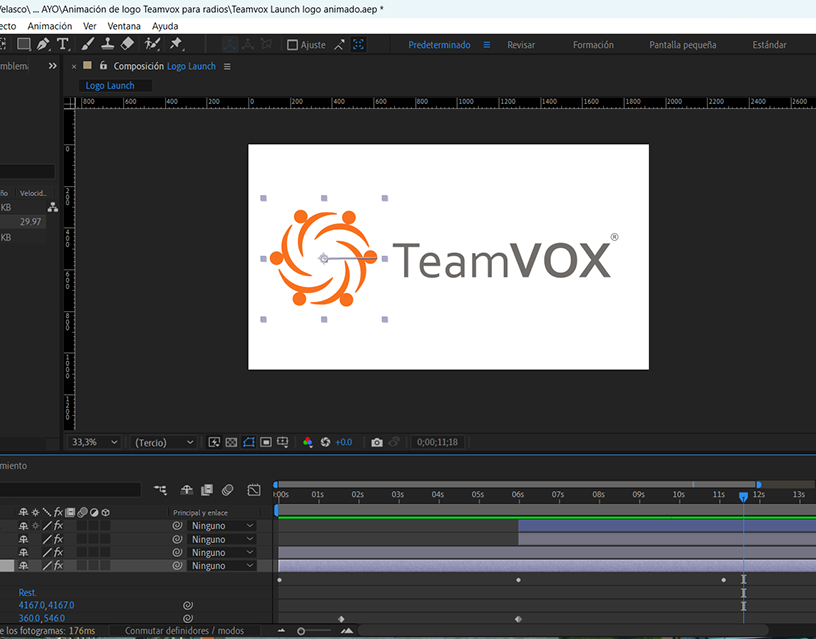The image size is (816, 639).
Task: Switch to the Revisar workspace
Action: click(521, 45)
